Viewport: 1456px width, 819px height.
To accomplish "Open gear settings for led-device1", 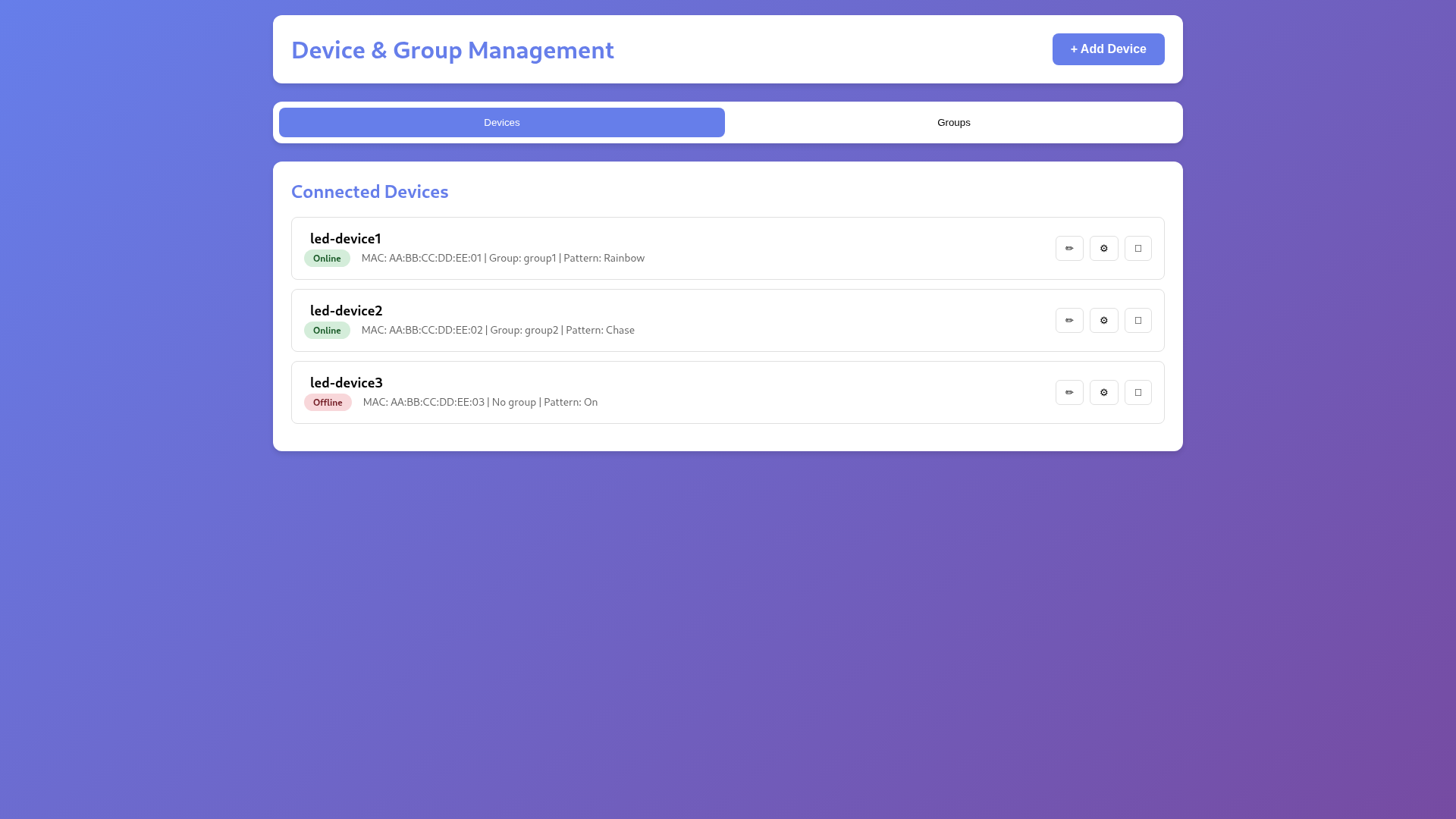I will point(1103,248).
